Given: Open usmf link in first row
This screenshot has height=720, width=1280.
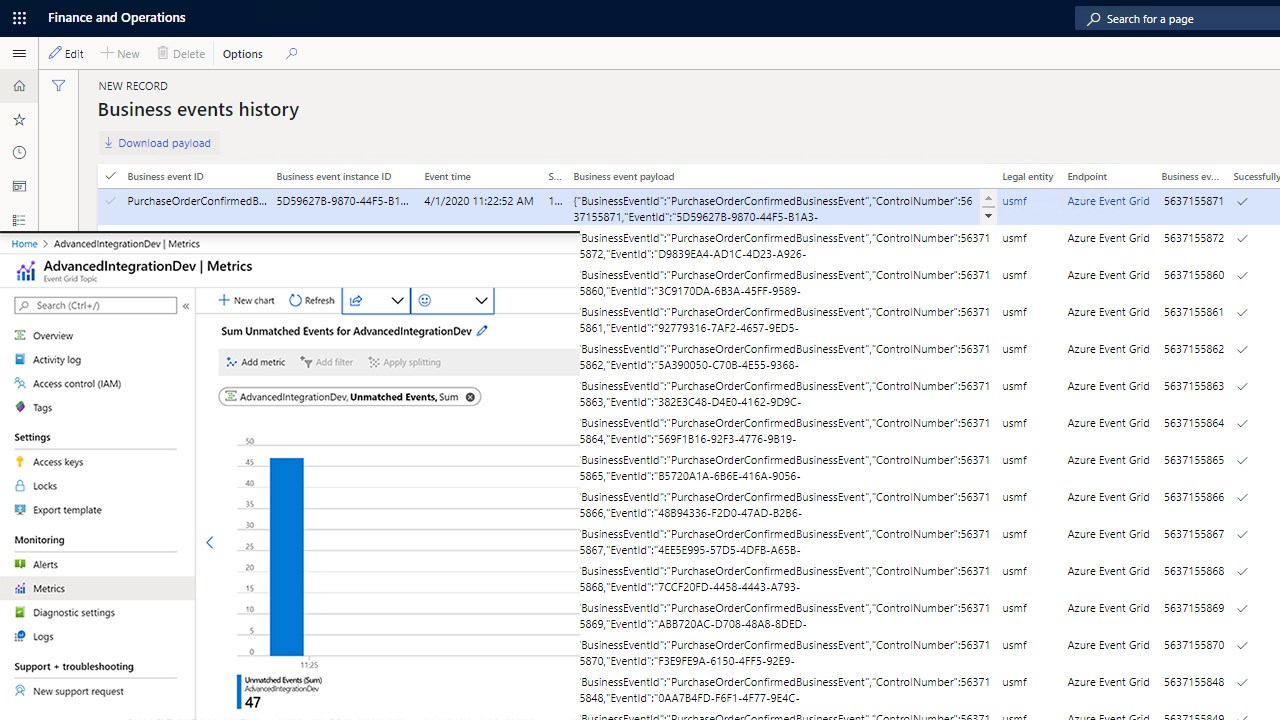Looking at the screenshot, I should pos(1014,201).
